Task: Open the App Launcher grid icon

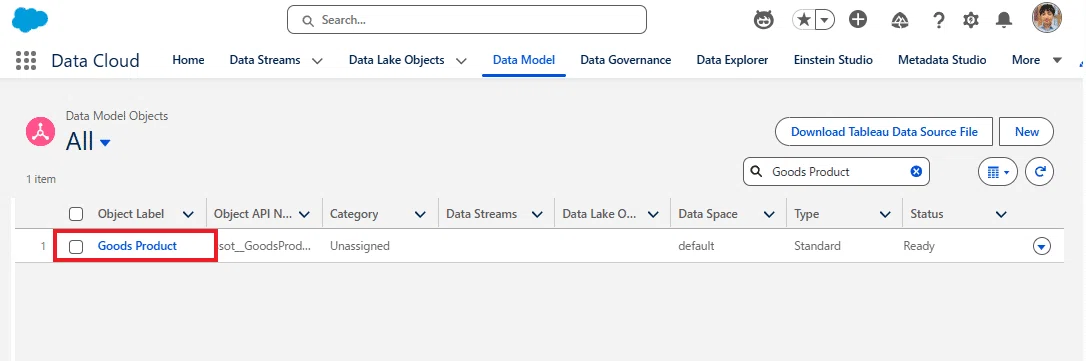Action: (x=26, y=60)
